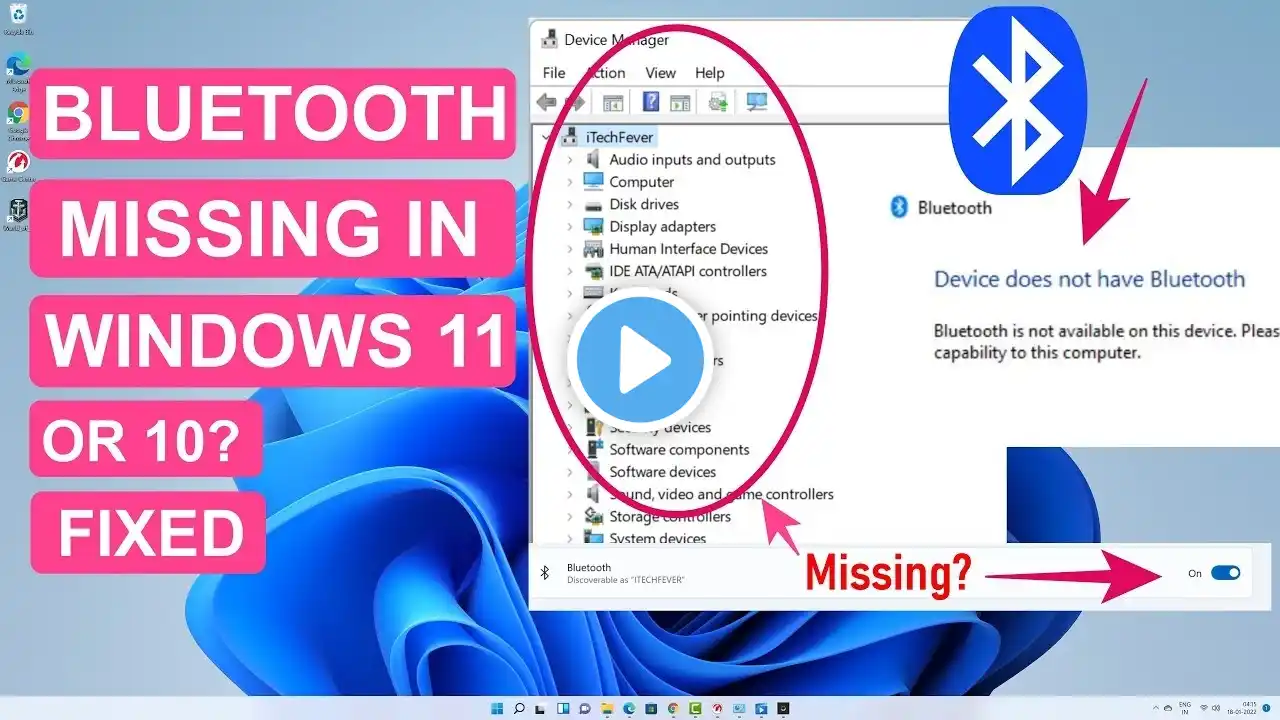This screenshot has width=1280, height=720.
Task: Click the 'Device does not have Bluetooth' heading
Action: (1089, 279)
